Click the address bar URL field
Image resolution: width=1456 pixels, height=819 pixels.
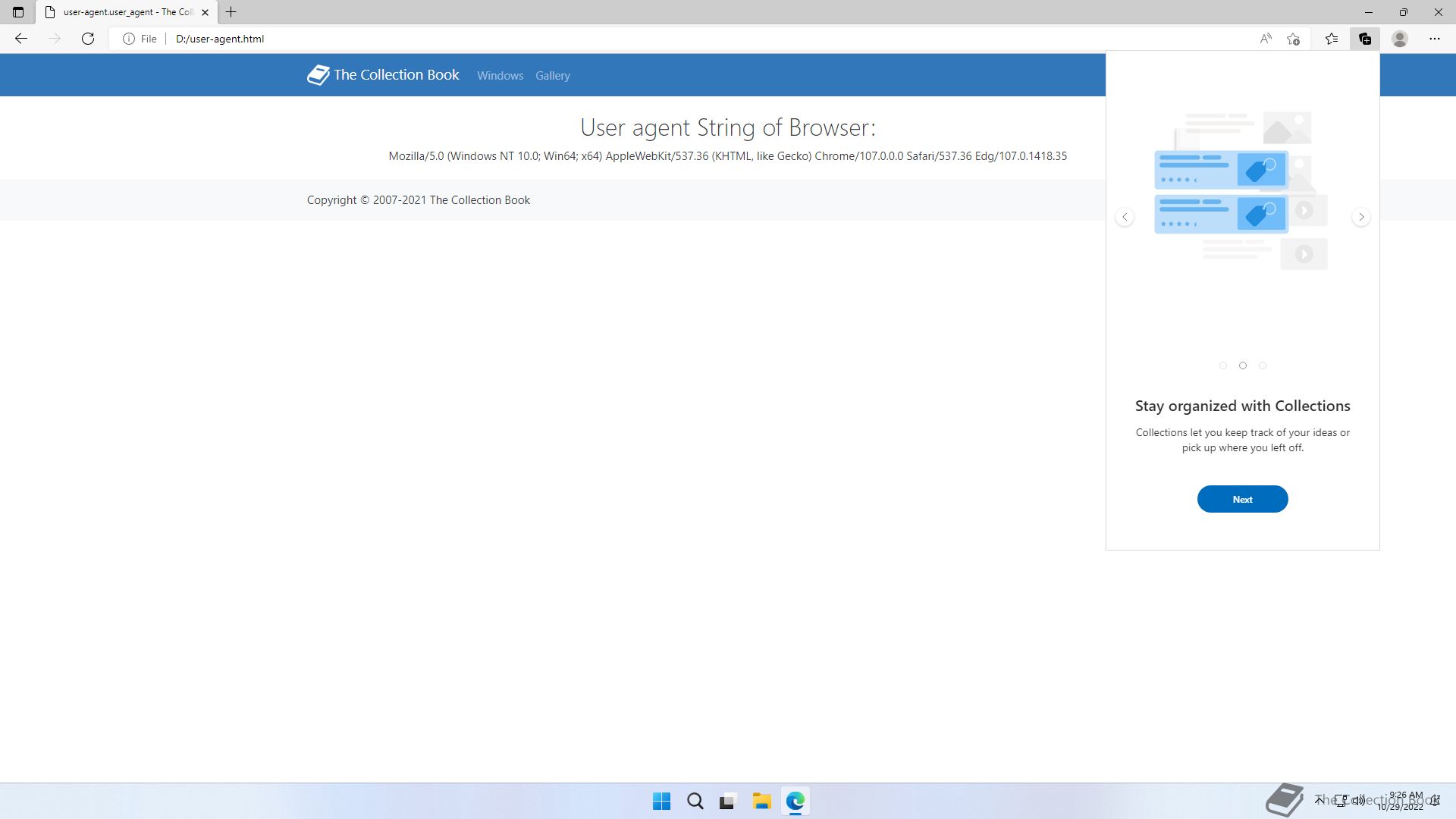(607, 39)
